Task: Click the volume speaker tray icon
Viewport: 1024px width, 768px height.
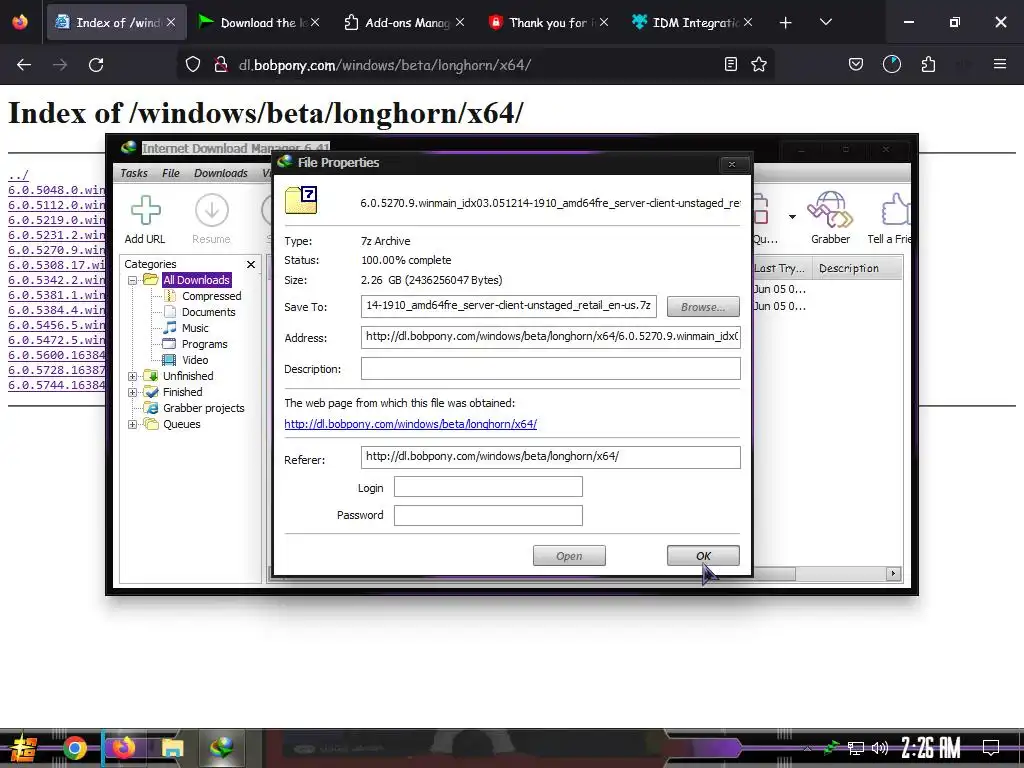Action: coord(880,748)
